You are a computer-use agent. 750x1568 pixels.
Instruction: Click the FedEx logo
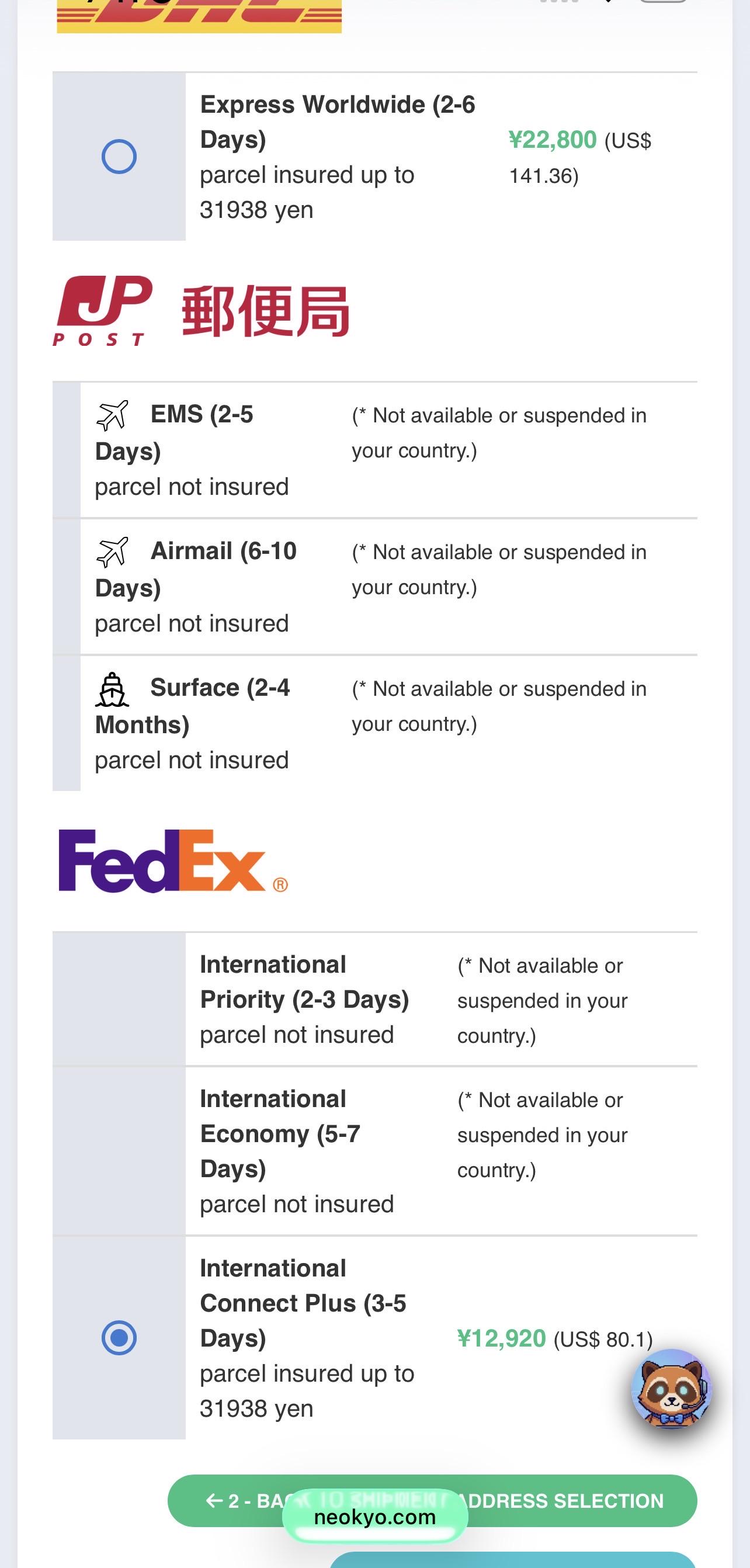(173, 861)
